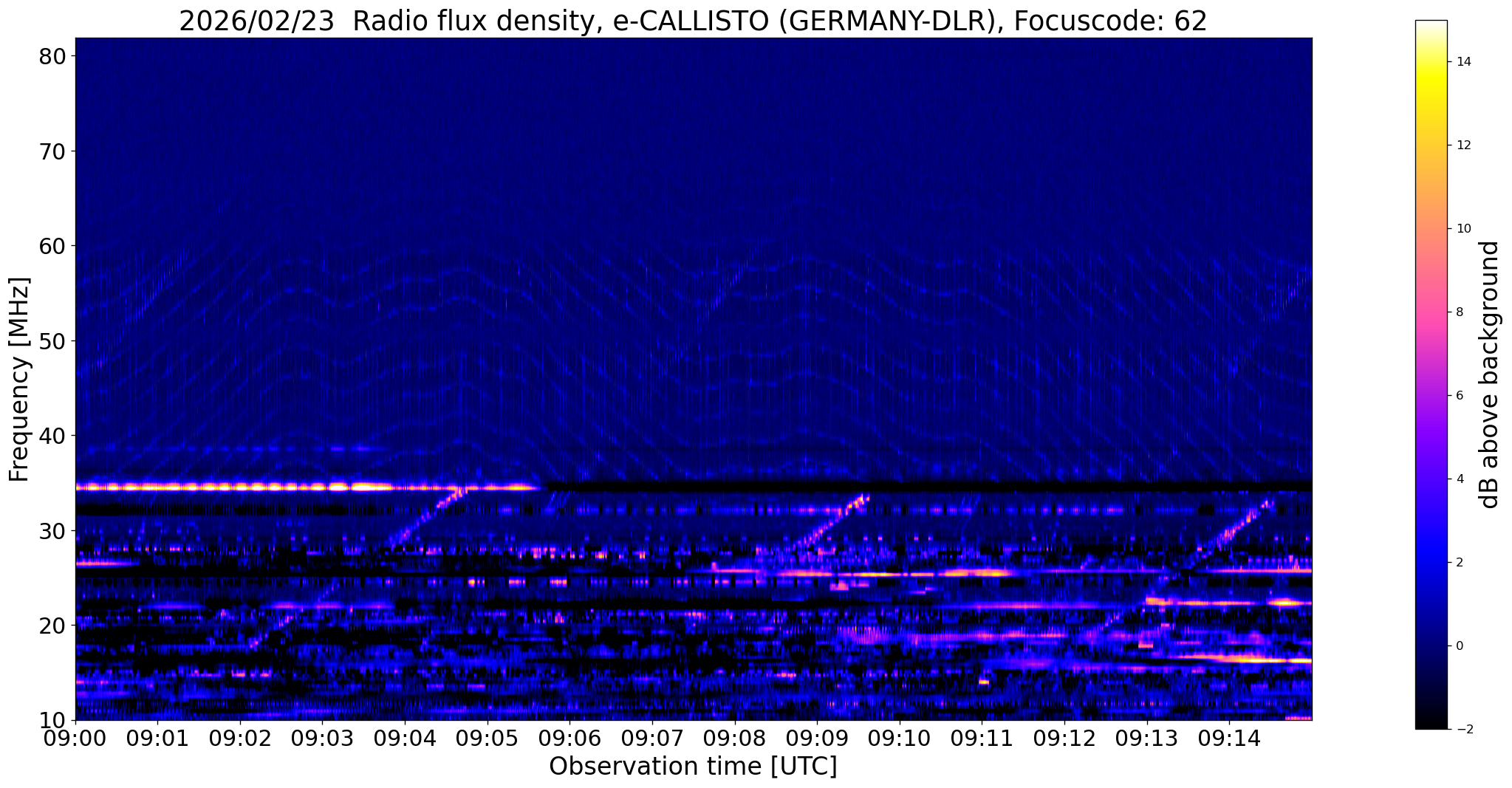Click the 09:11 time tick label
1512x788 pixels.
click(x=982, y=737)
